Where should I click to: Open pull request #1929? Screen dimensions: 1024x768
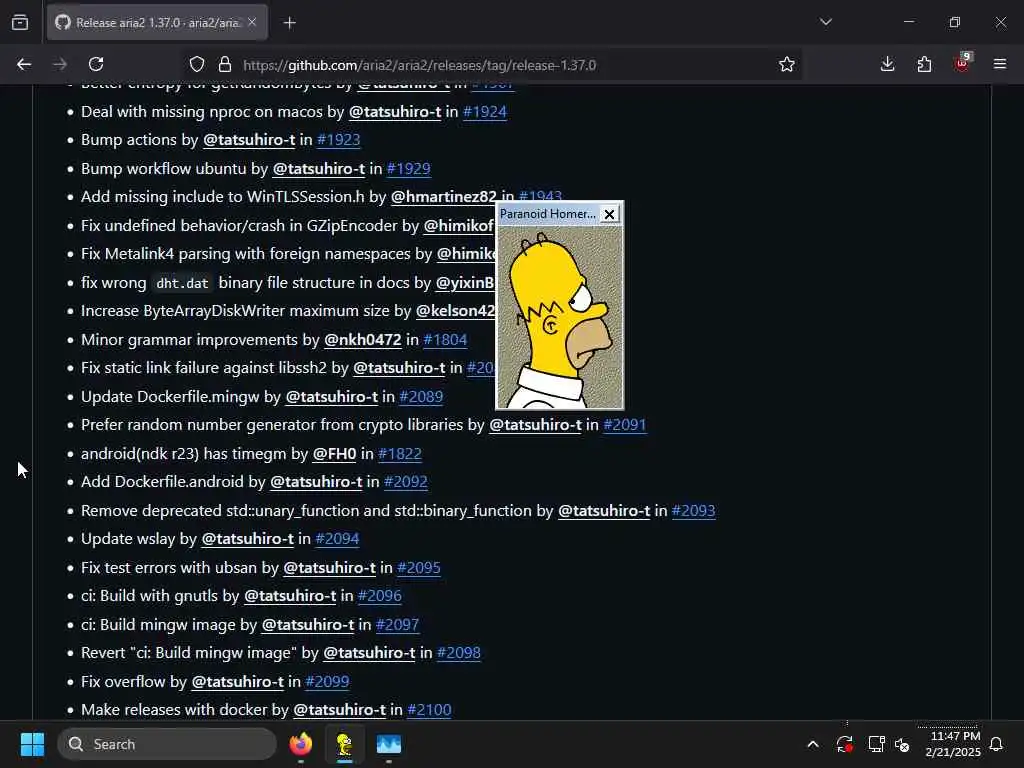pos(409,168)
